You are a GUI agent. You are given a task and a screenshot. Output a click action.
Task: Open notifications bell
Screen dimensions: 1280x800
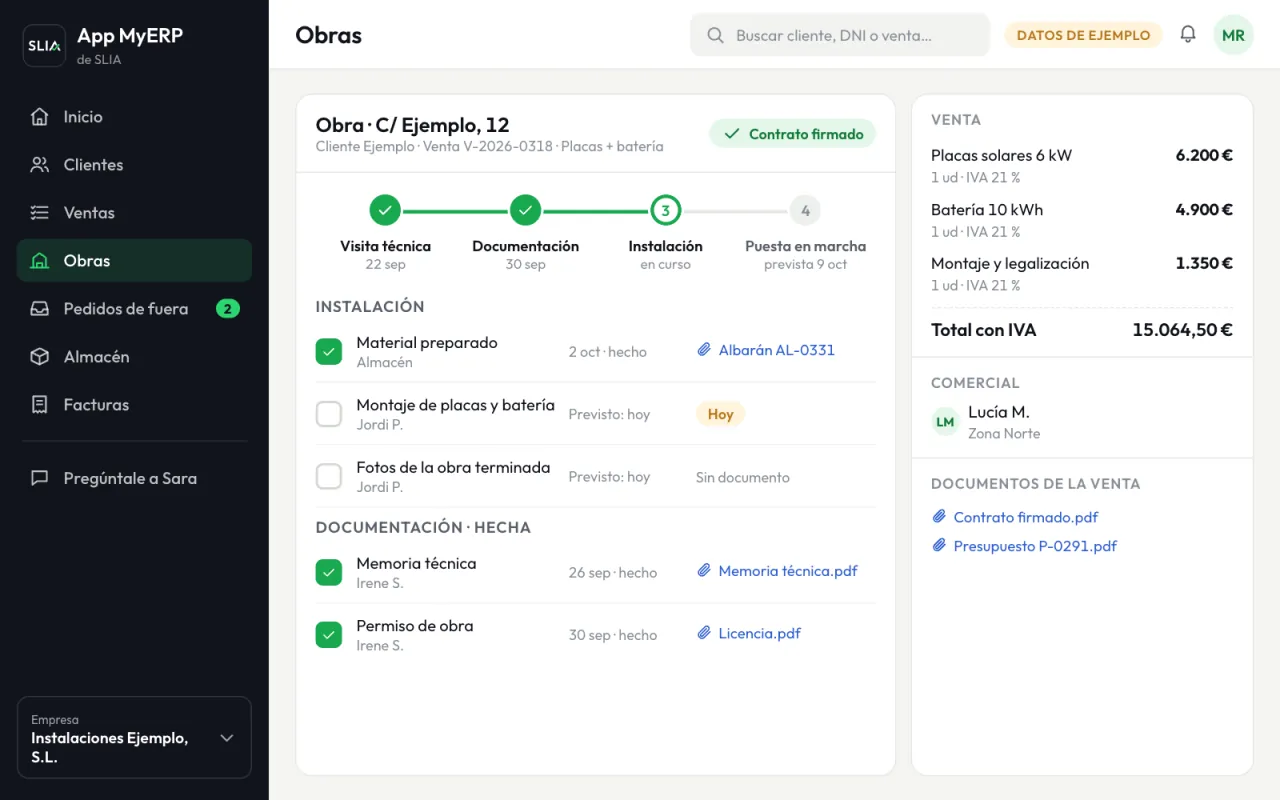tap(1188, 34)
